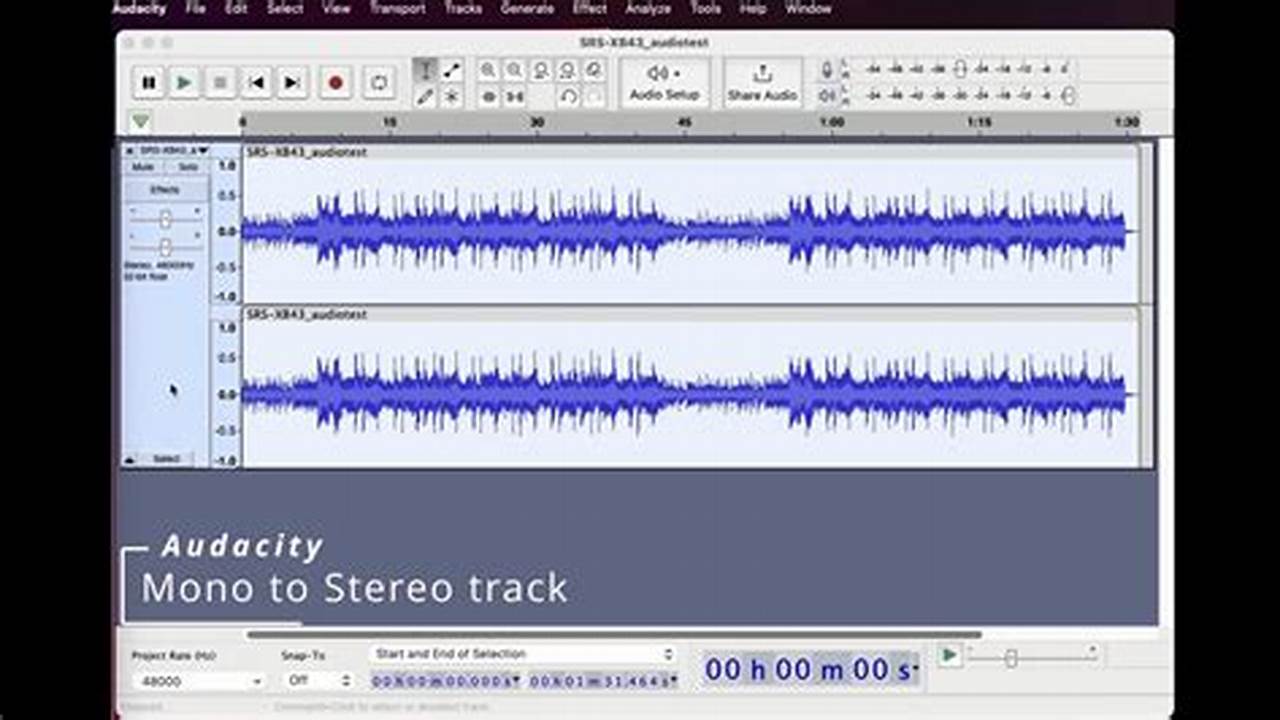Image resolution: width=1280 pixels, height=720 pixels.
Task: Click the microphone record meter icon
Action: click(x=827, y=69)
